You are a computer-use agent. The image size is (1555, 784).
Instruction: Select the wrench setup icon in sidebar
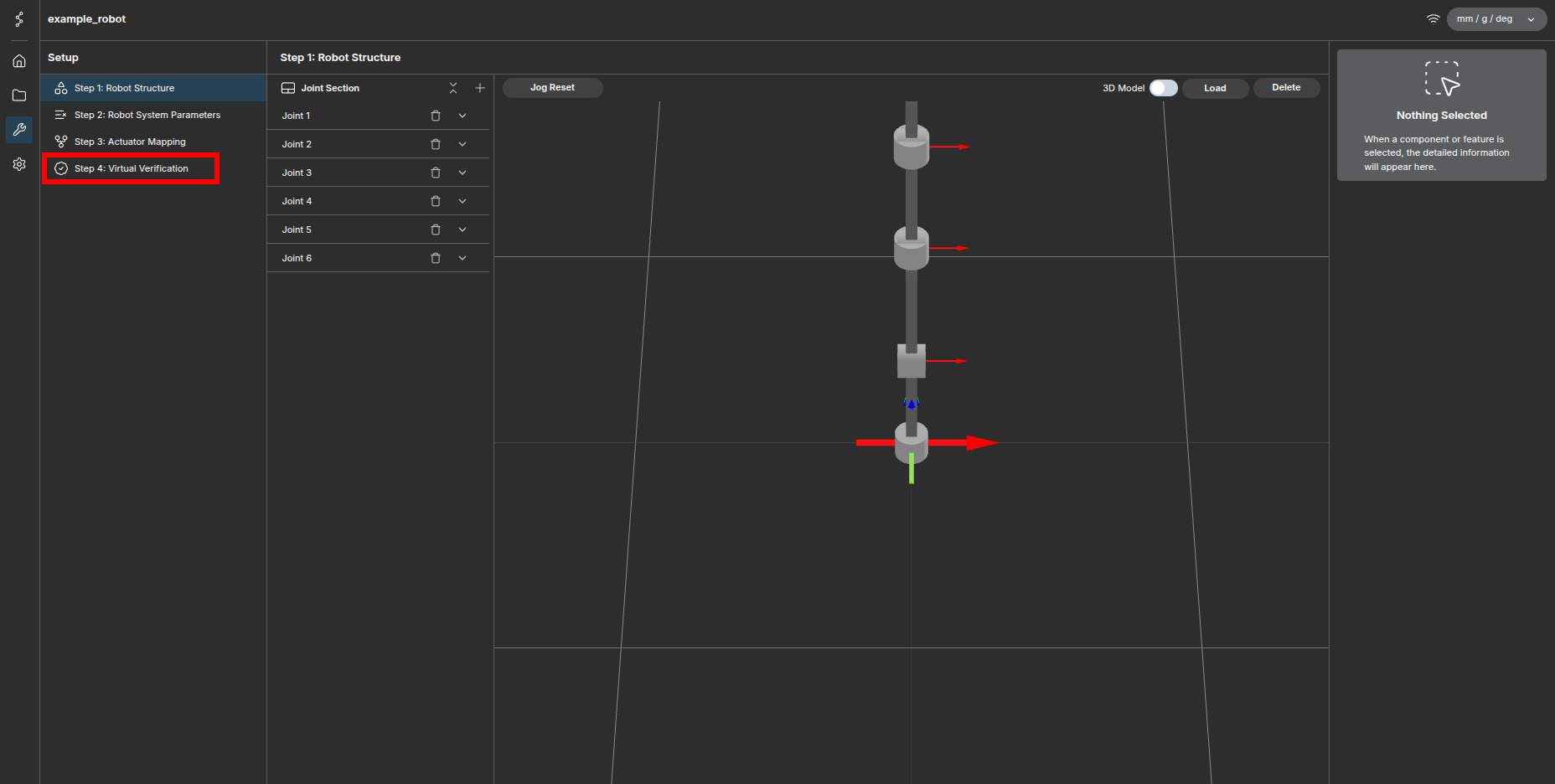19,130
